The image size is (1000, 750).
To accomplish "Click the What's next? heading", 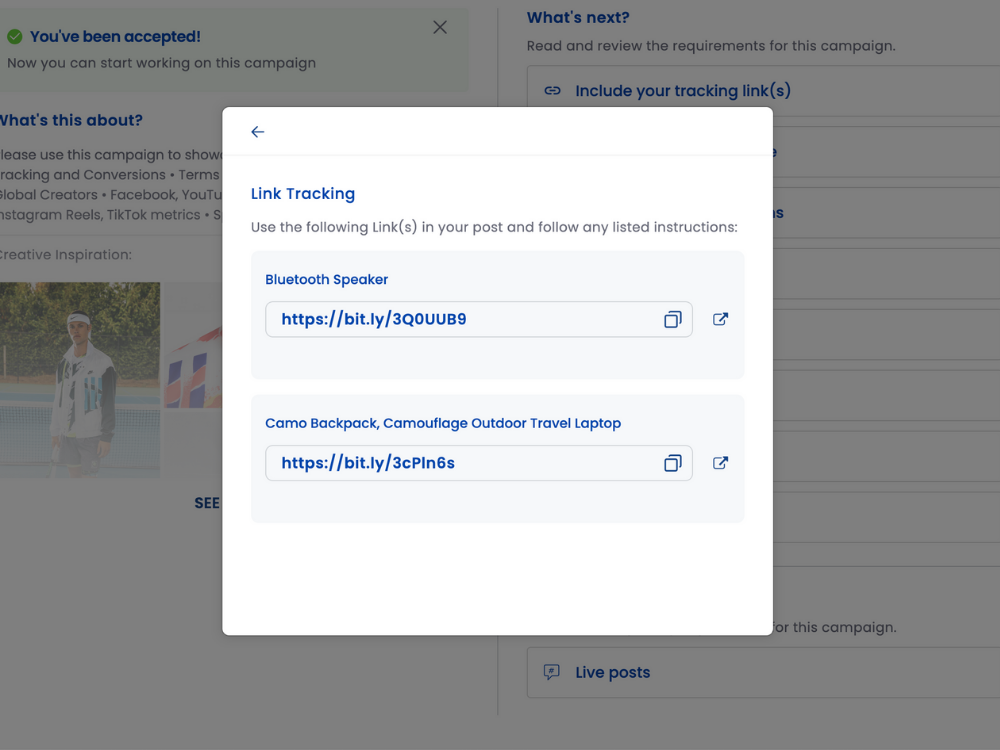I will point(578,18).
